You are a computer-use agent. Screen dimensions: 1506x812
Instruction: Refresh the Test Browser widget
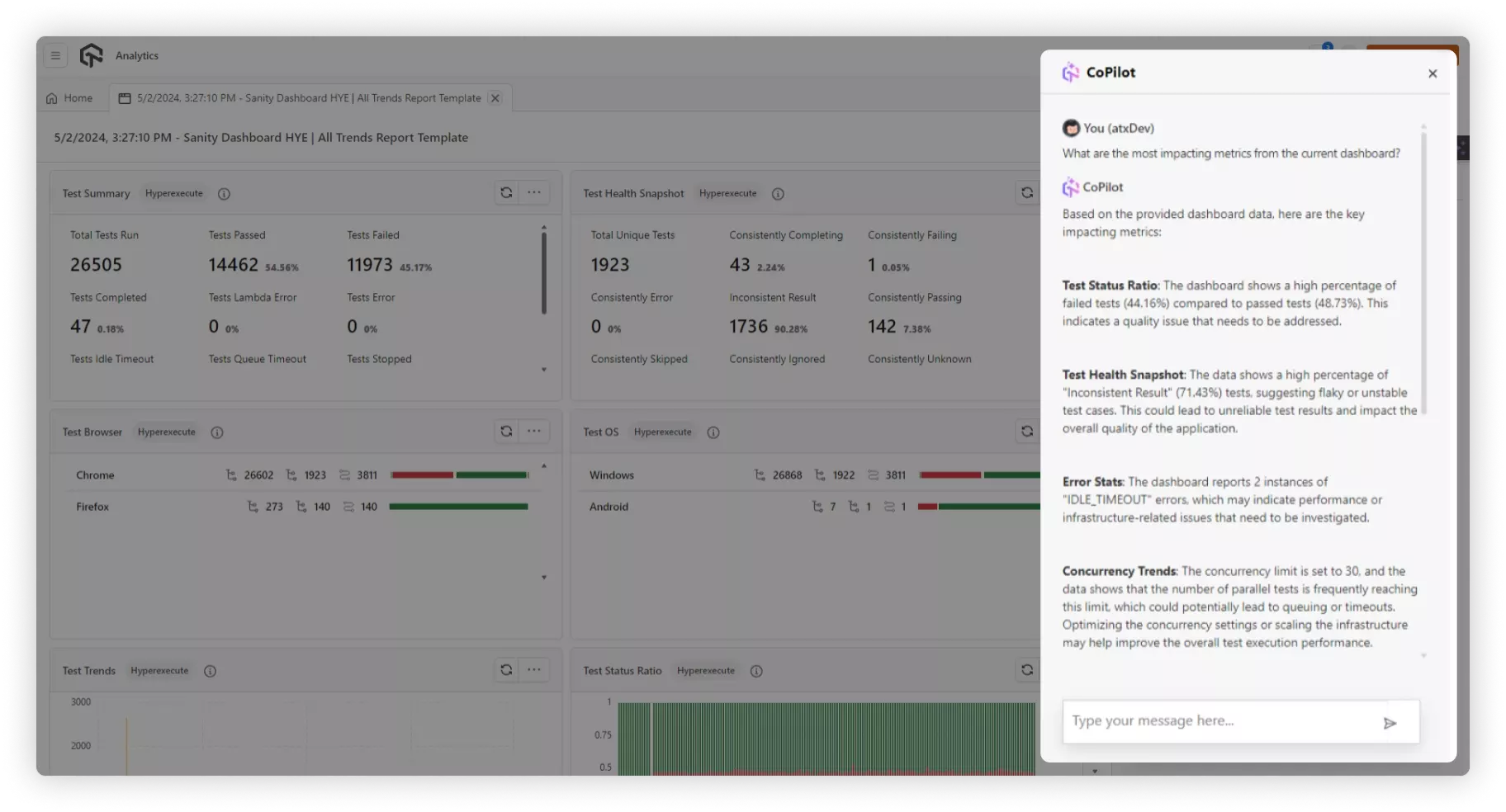pyautogui.click(x=506, y=431)
